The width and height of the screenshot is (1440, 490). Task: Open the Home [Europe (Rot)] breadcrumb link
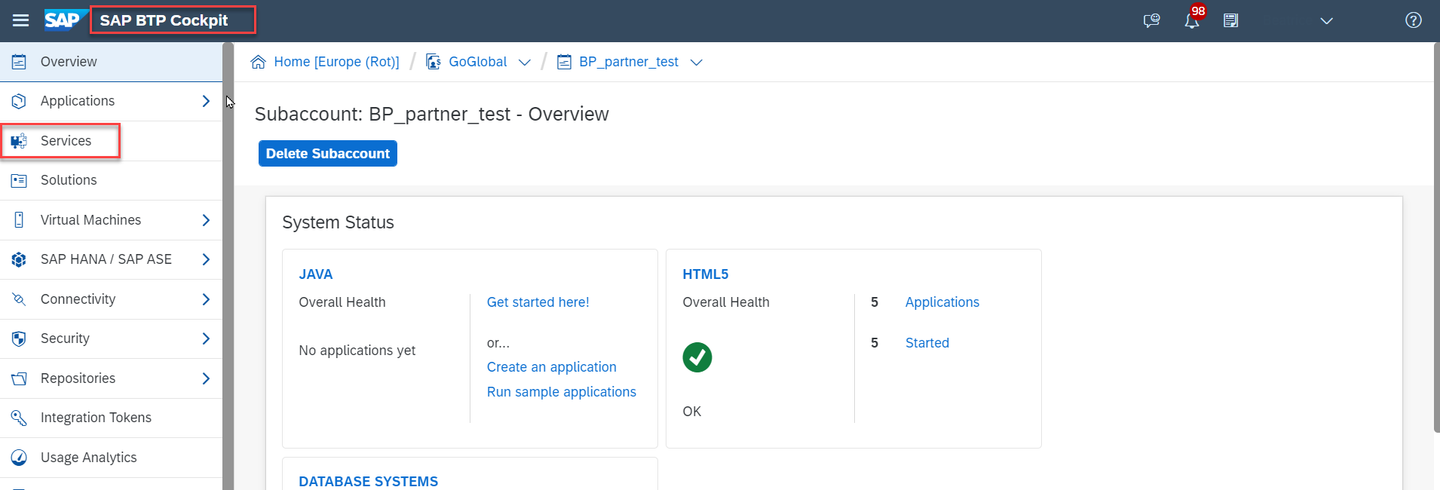click(336, 62)
